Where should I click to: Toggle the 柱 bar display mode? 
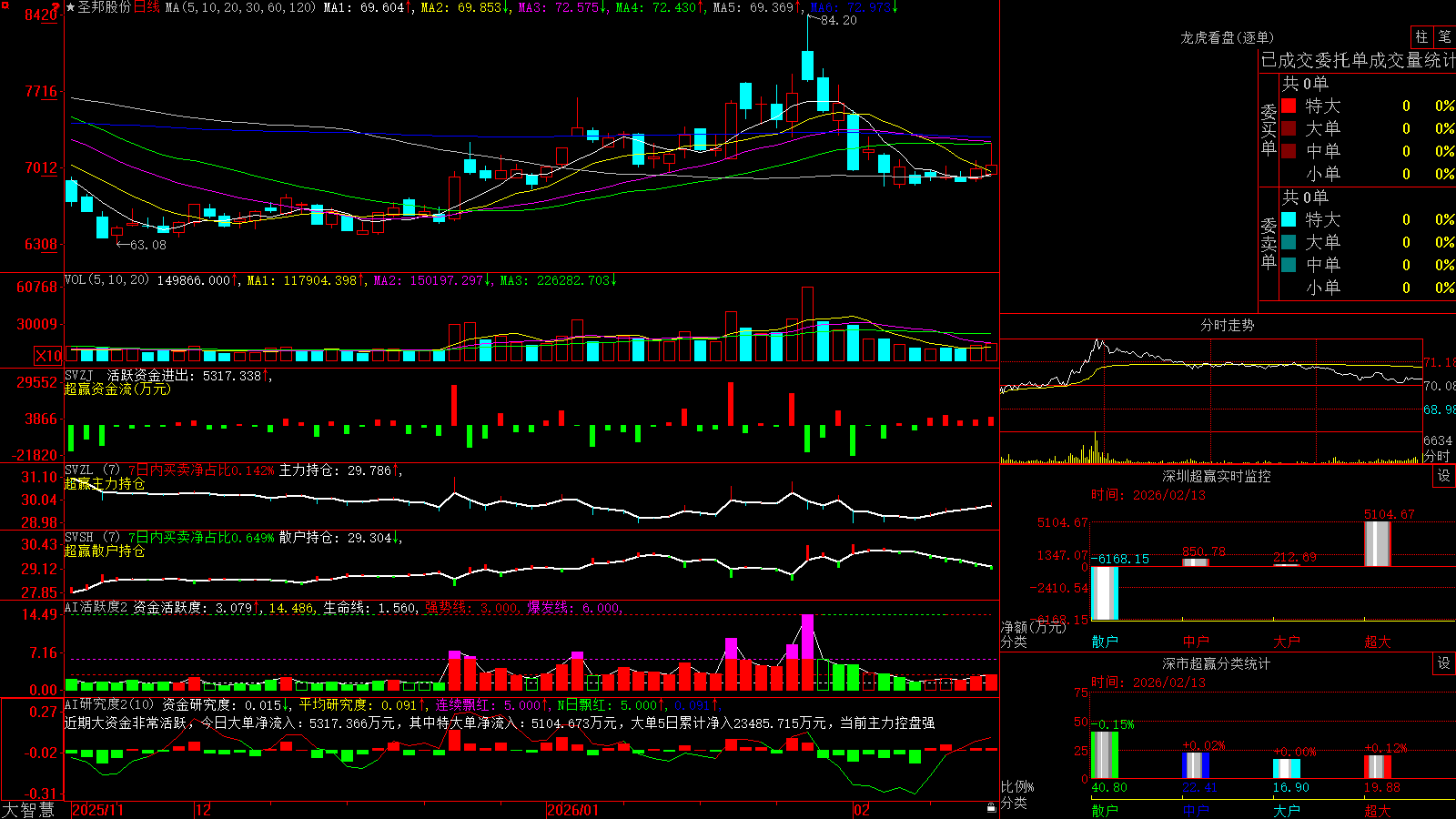coord(1421,36)
